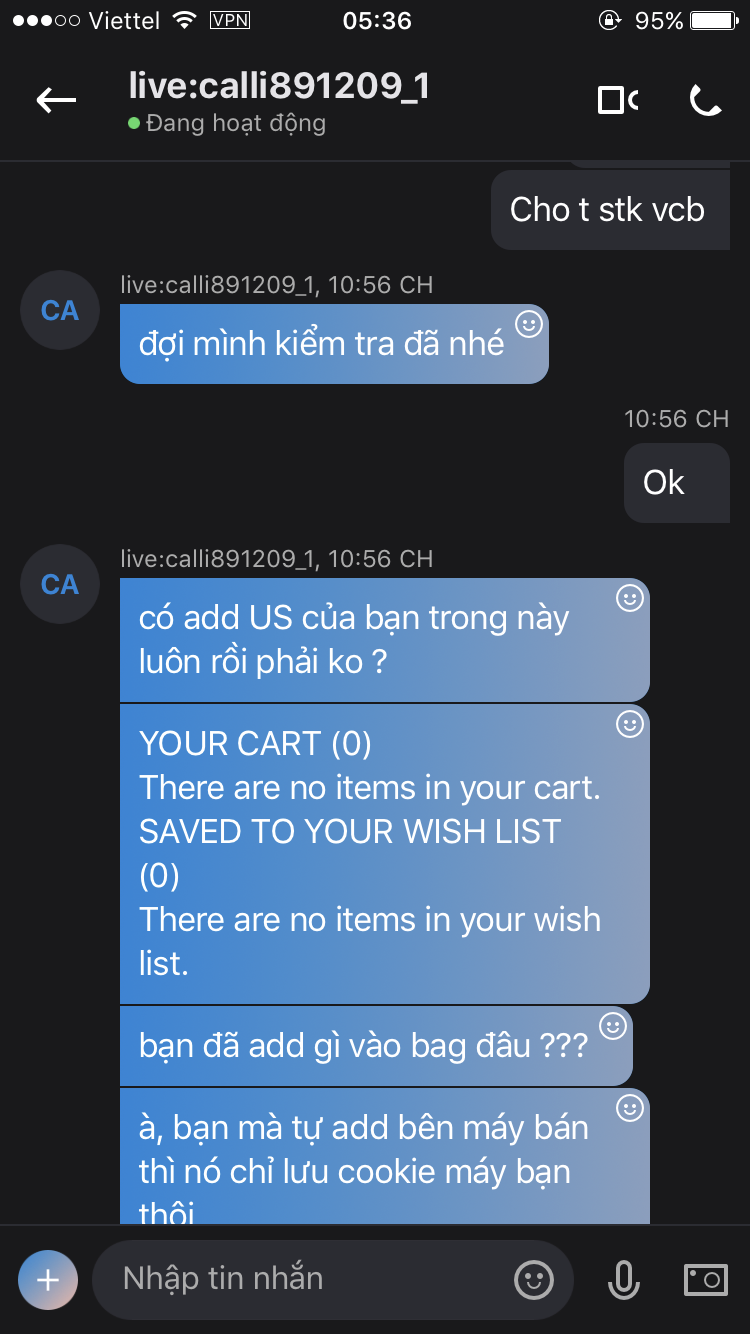React to the 'YOUR CART (0)' message

[630, 724]
